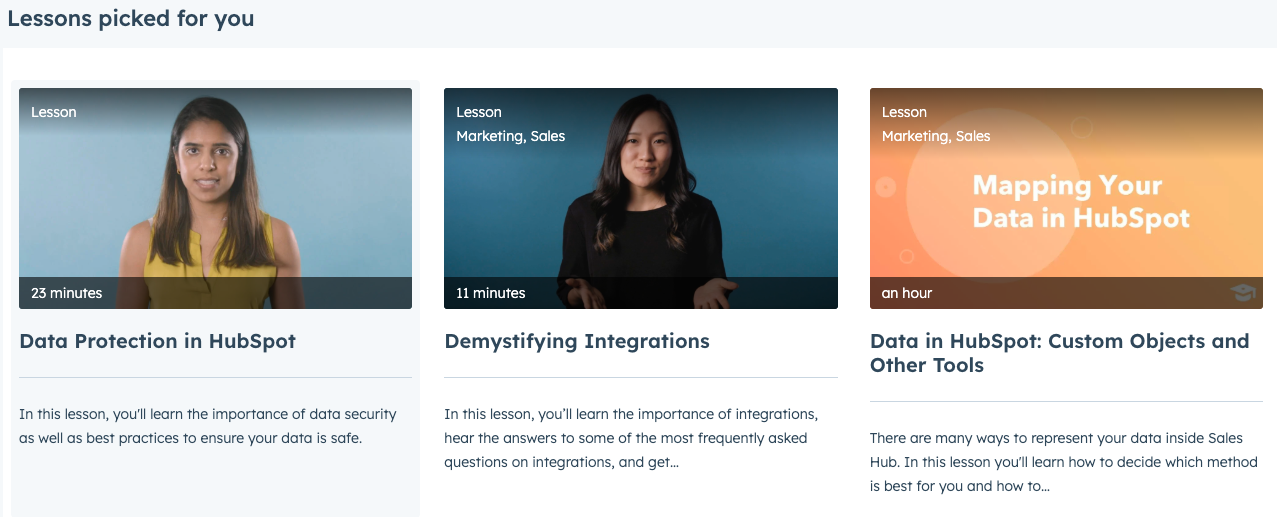Click the an hour duration label
The height and width of the screenshot is (517, 1277).
907,293
